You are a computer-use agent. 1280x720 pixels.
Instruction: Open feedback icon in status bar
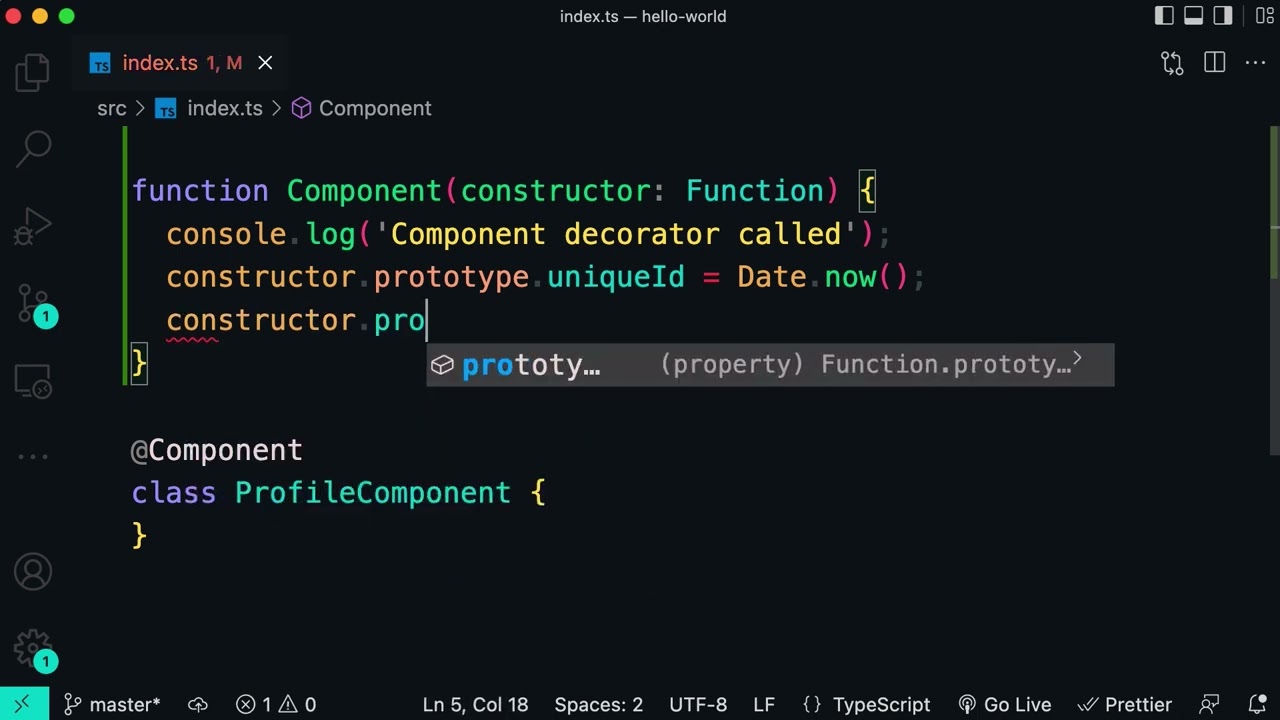[x=1210, y=704]
